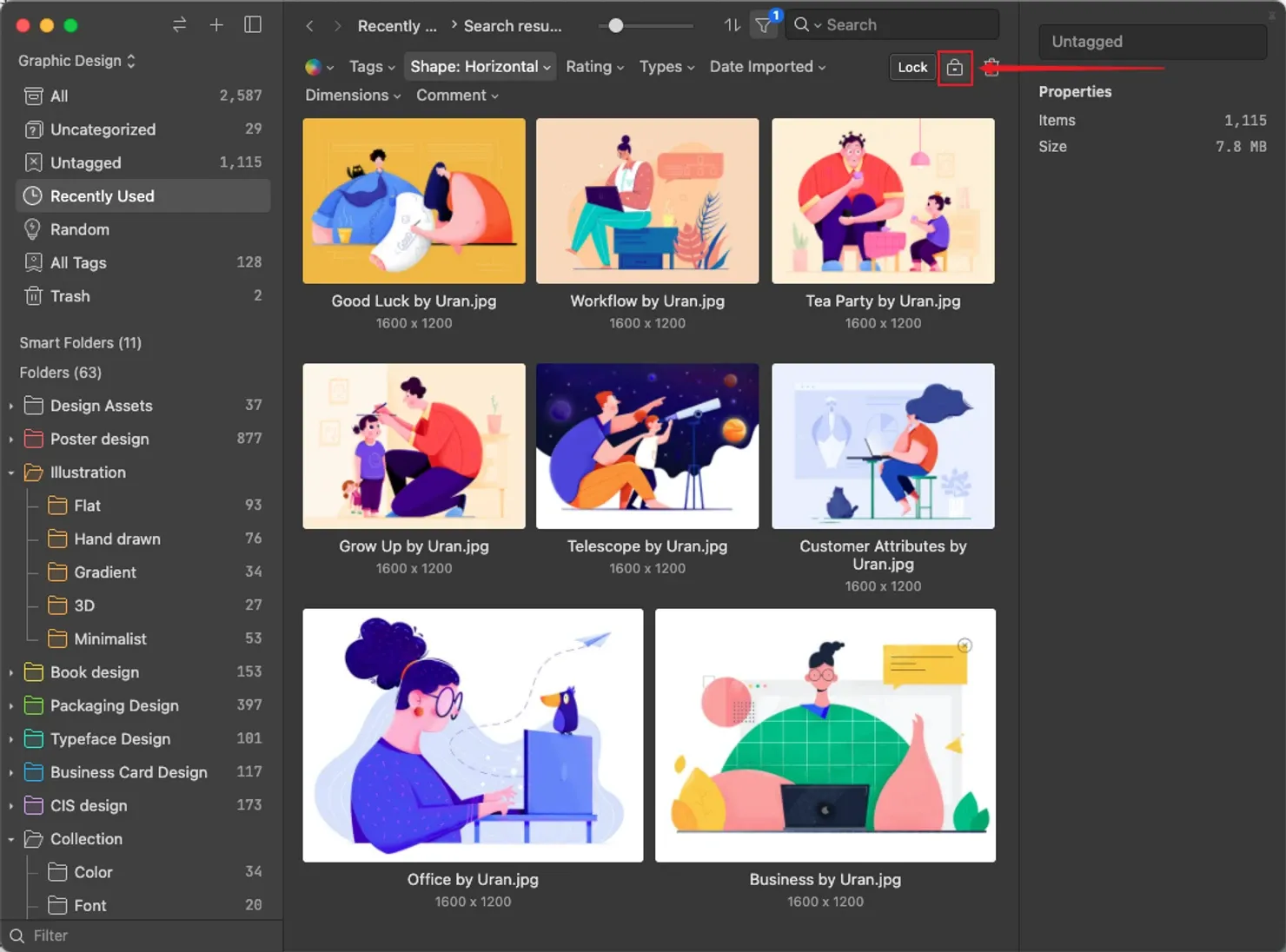The image size is (1286, 952).
Task: Click the trash clear-filter icon
Action: tap(991, 67)
